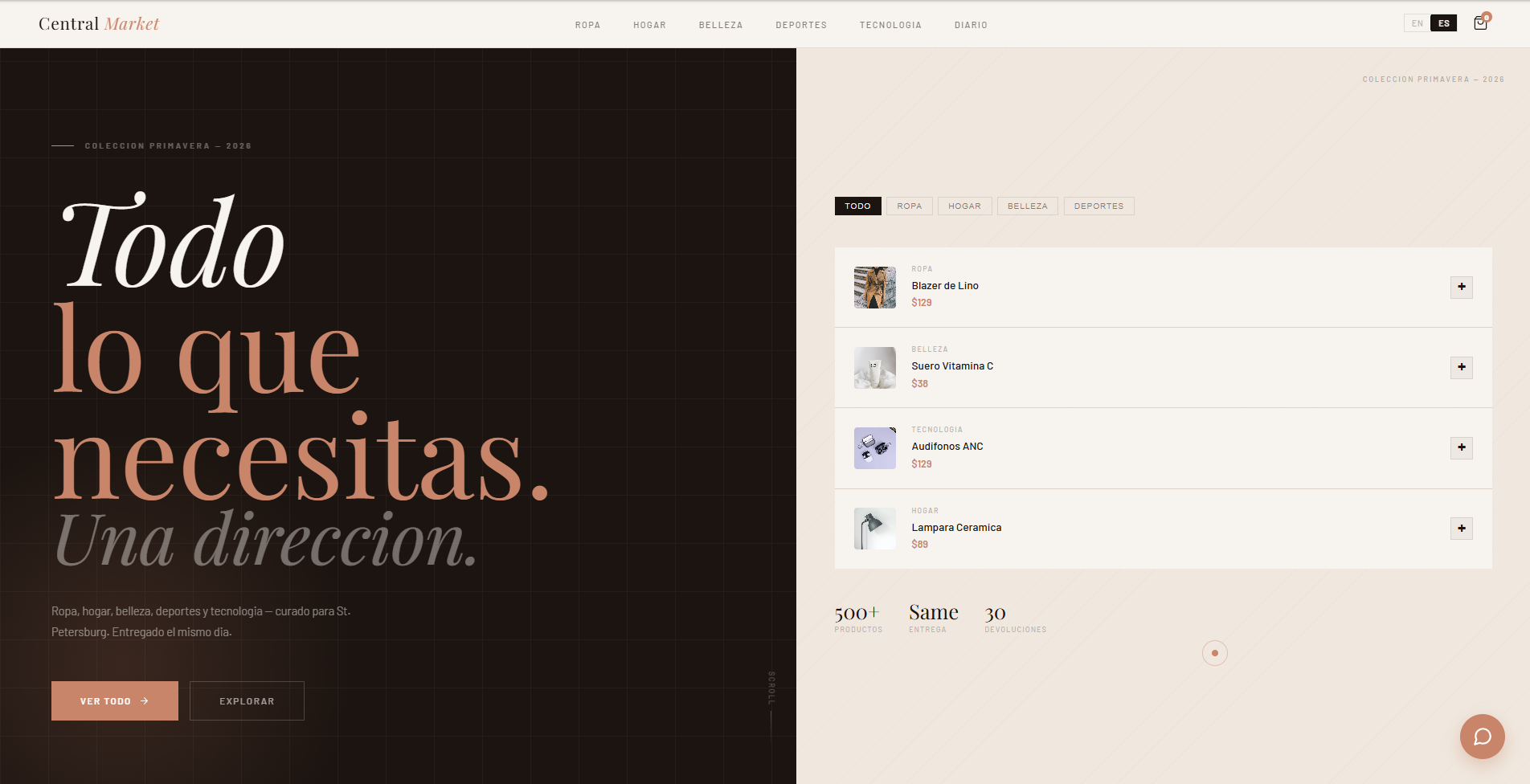
Task: Click the Audifonos ANC product name
Action: (947, 447)
